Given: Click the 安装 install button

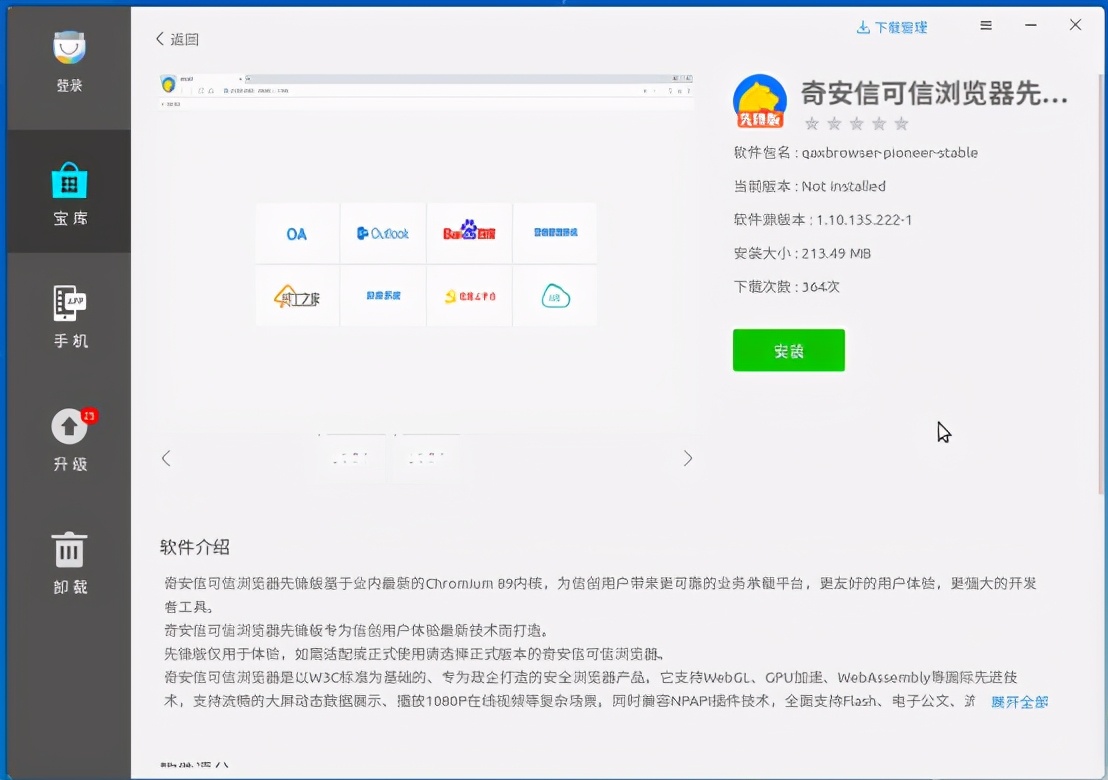Looking at the screenshot, I should pos(789,350).
